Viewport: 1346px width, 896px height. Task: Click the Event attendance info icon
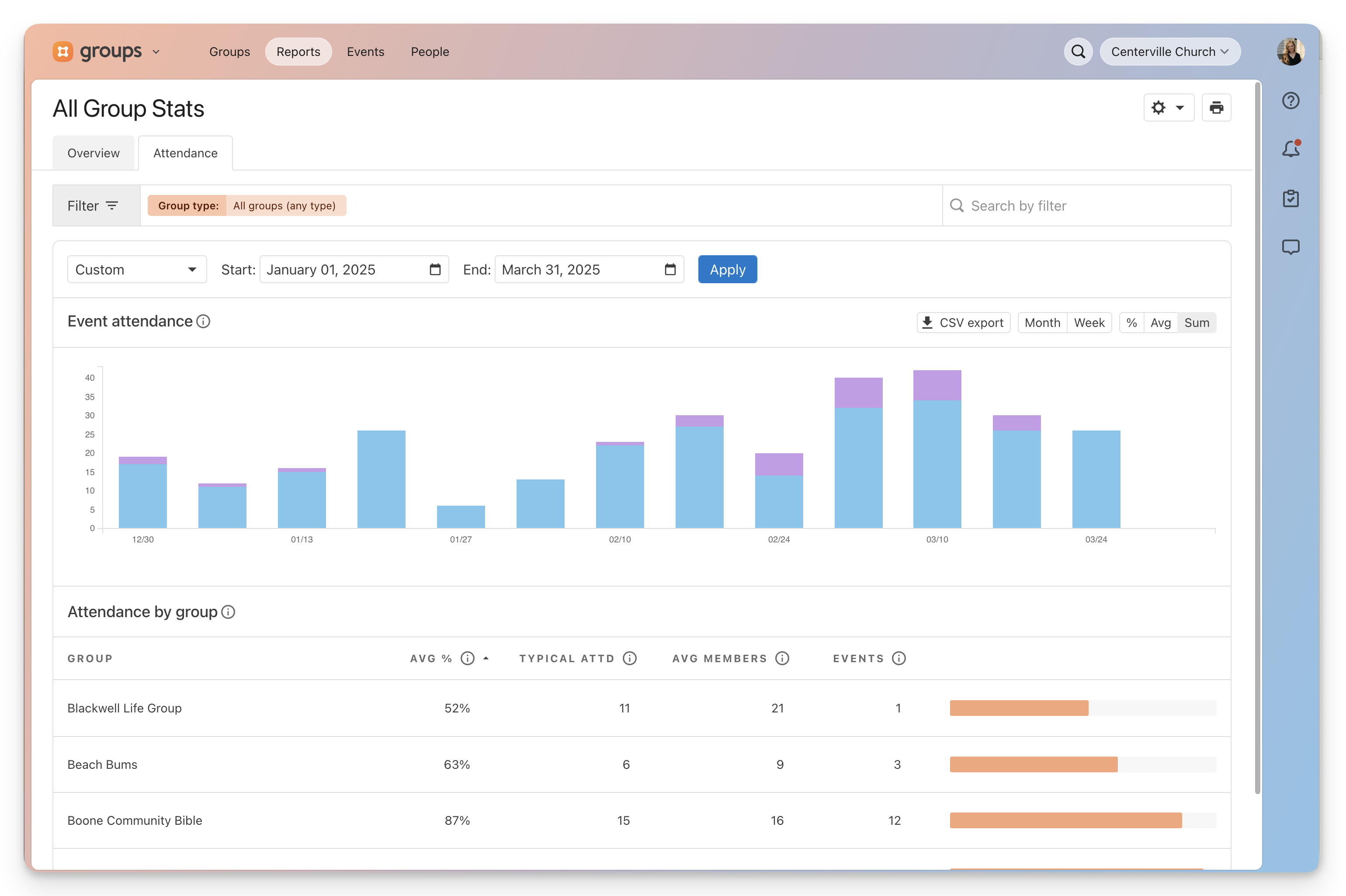click(203, 322)
